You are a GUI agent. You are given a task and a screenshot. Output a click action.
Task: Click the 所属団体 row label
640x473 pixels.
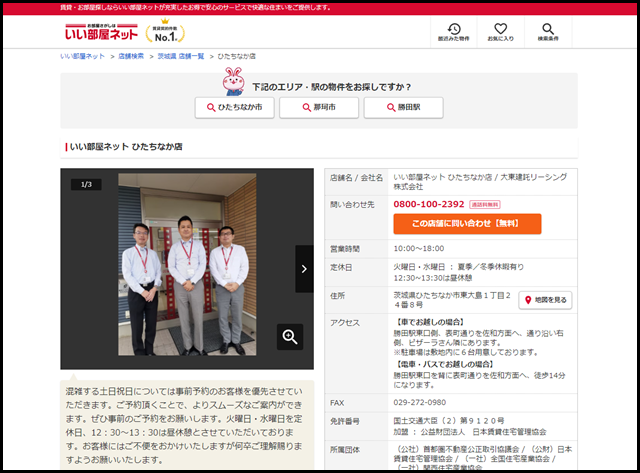[x=345, y=450]
